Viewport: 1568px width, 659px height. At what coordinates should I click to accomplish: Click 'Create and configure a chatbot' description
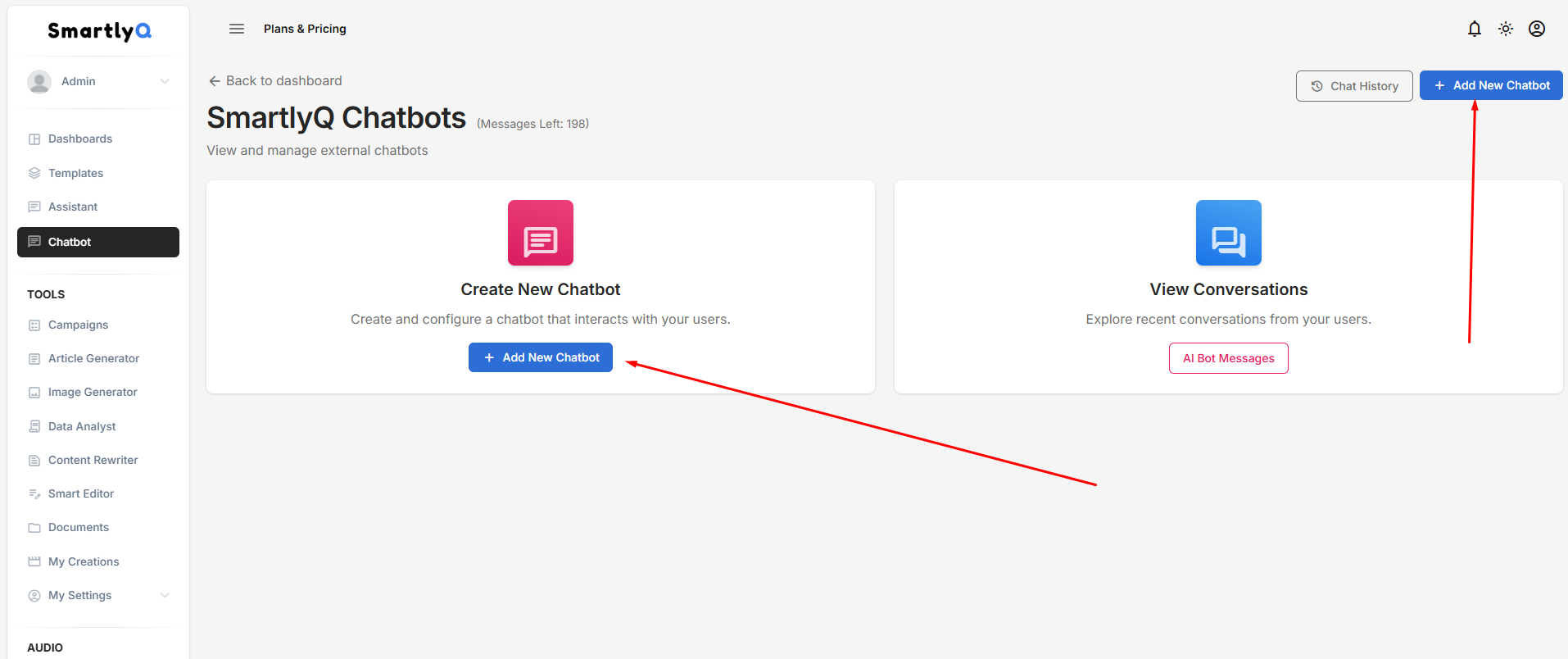[541, 319]
